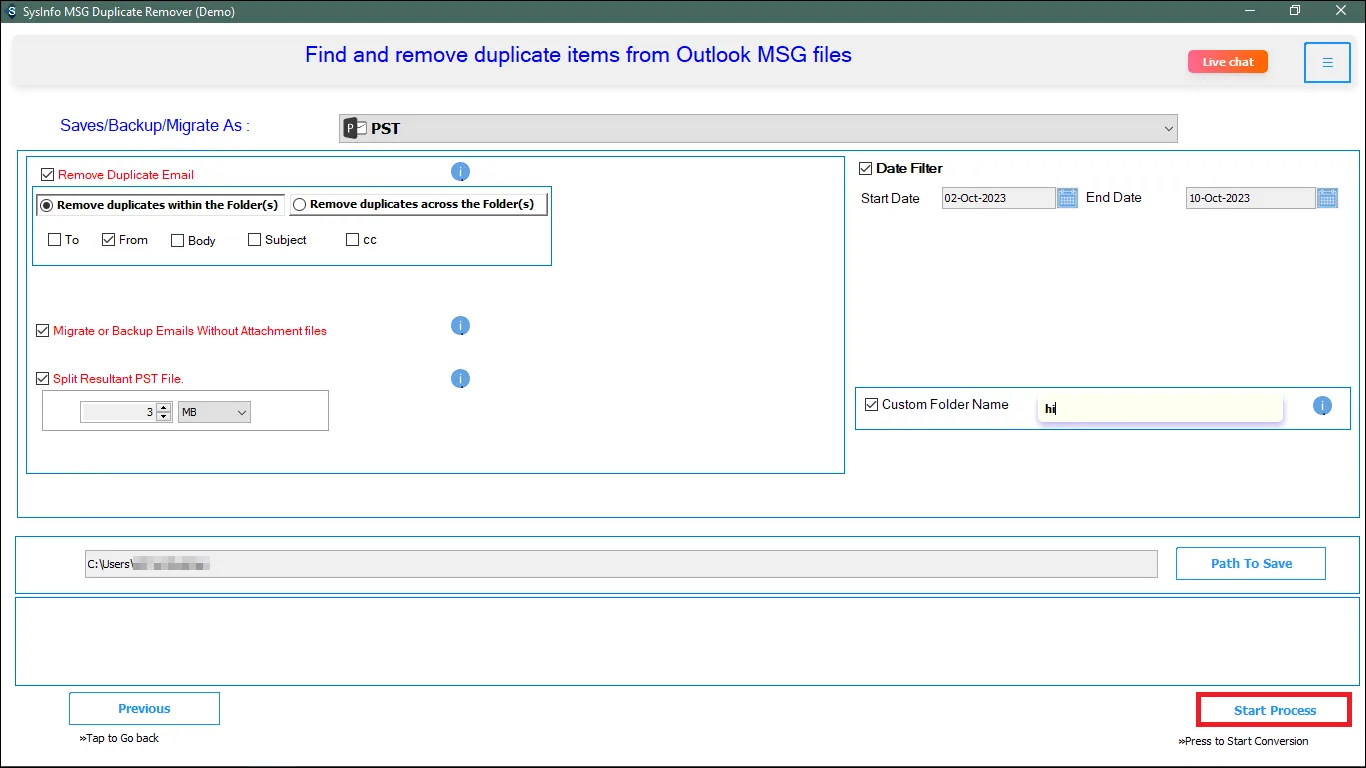
Task: Open Live chat support
Action: pyautogui.click(x=1227, y=62)
